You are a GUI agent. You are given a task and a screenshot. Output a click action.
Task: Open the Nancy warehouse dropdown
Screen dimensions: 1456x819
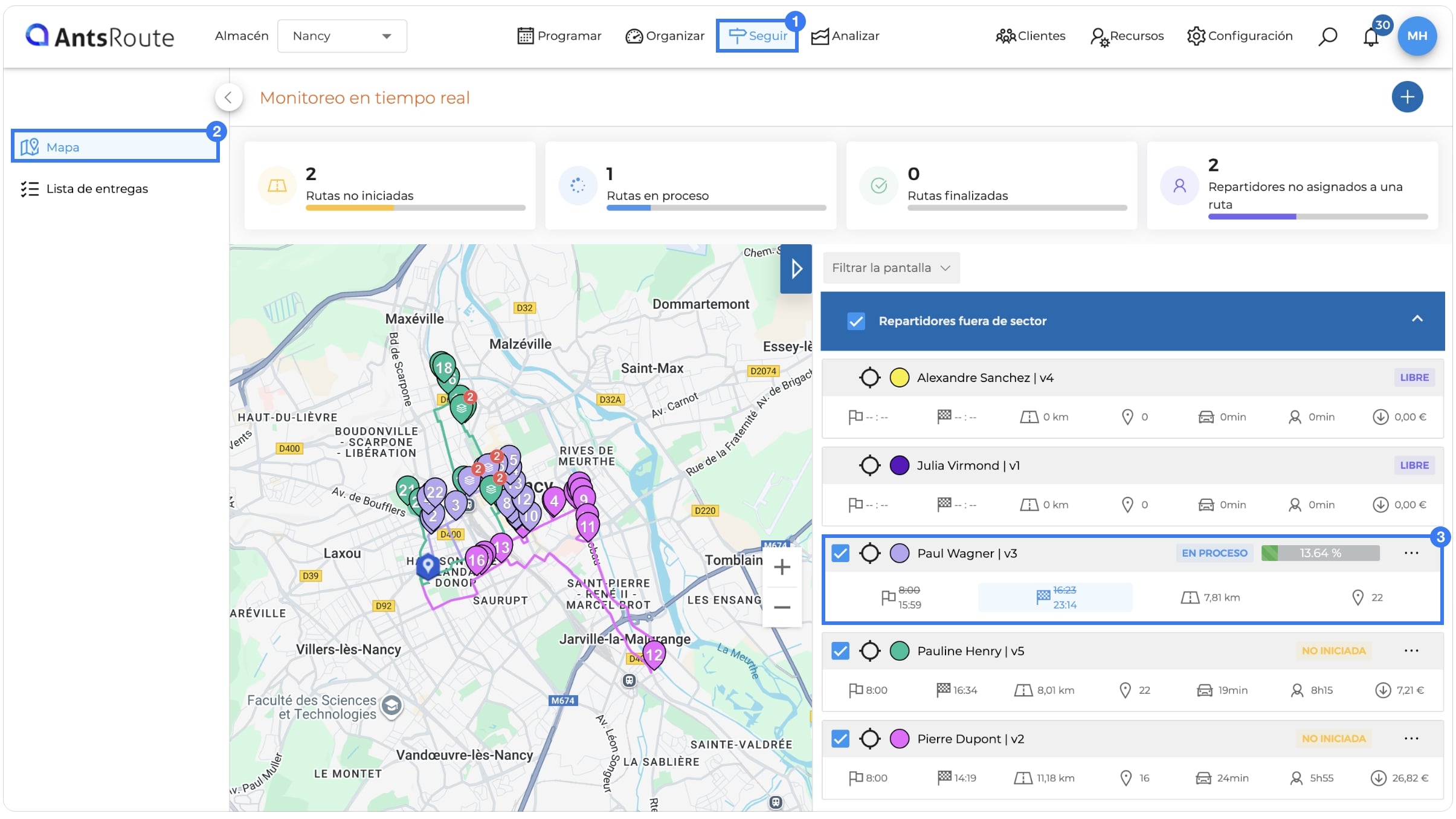pyautogui.click(x=342, y=36)
